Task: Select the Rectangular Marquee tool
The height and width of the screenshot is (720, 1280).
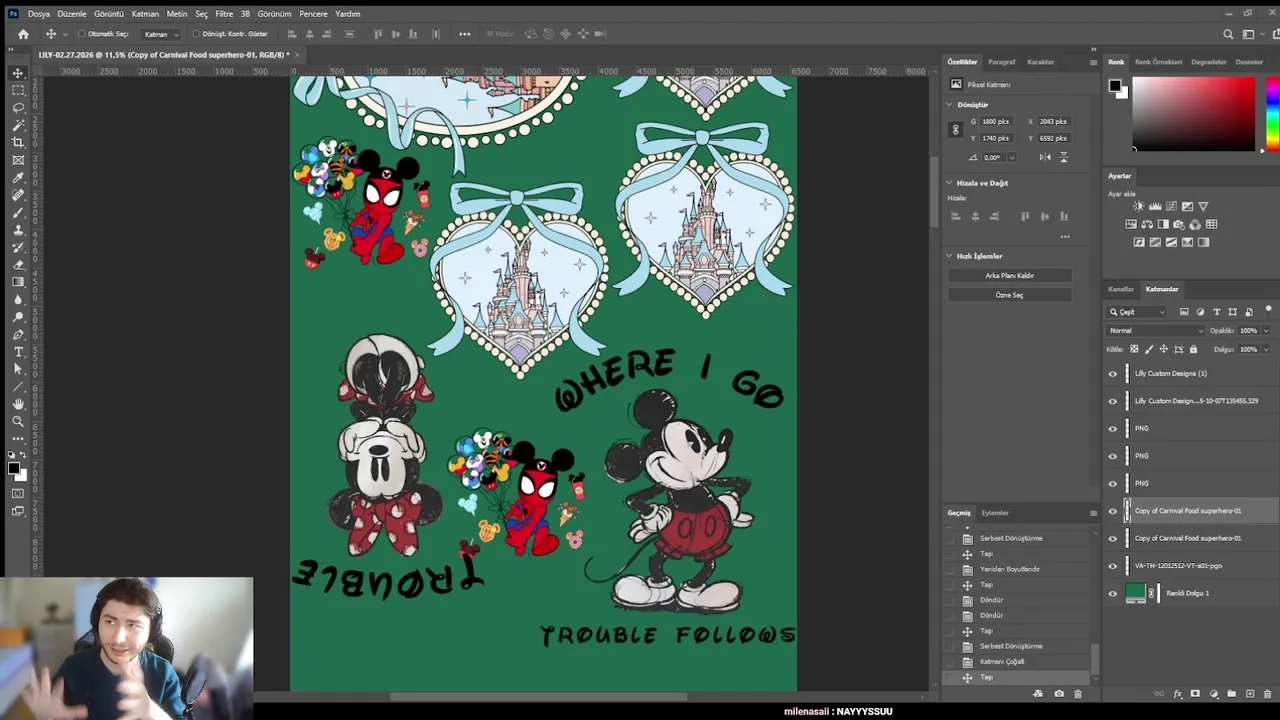Action: tap(18, 90)
